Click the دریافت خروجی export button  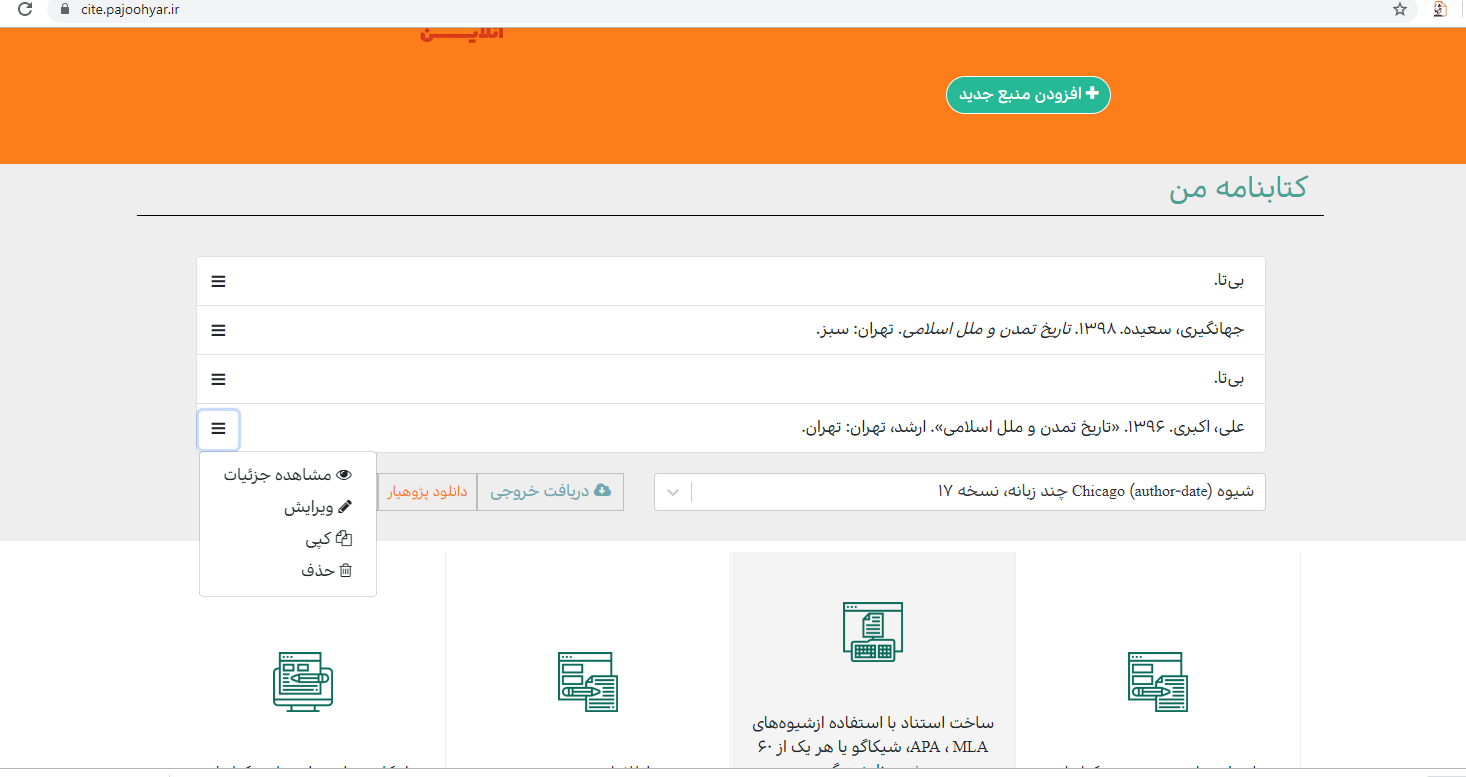point(550,492)
